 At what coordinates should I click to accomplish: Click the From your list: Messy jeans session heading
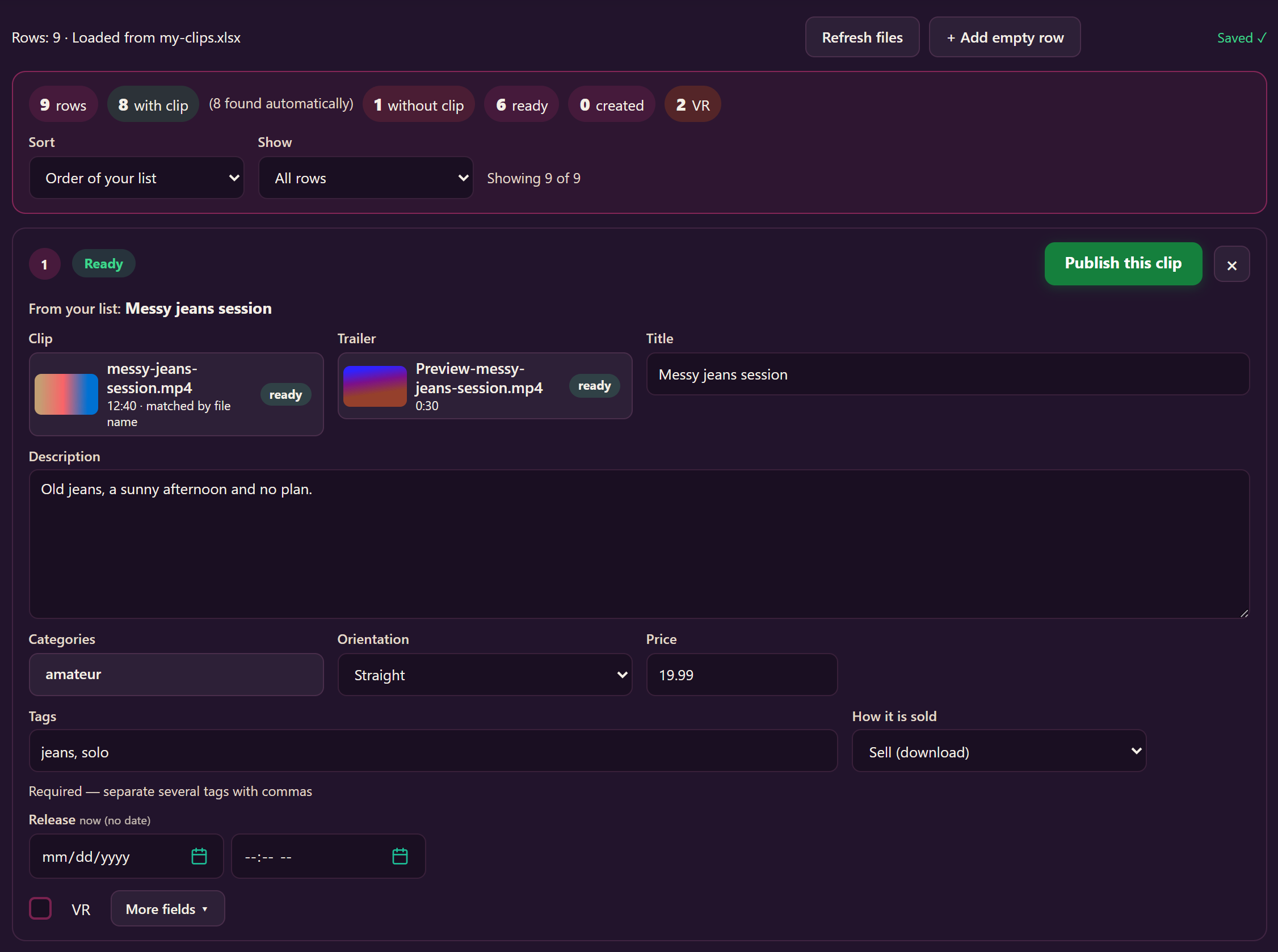150,308
